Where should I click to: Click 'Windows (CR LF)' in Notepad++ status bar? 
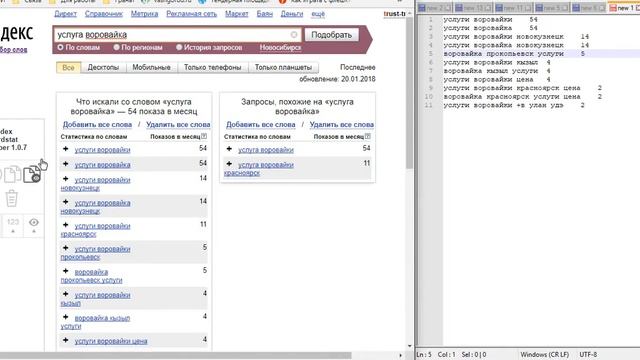[x=544, y=355]
